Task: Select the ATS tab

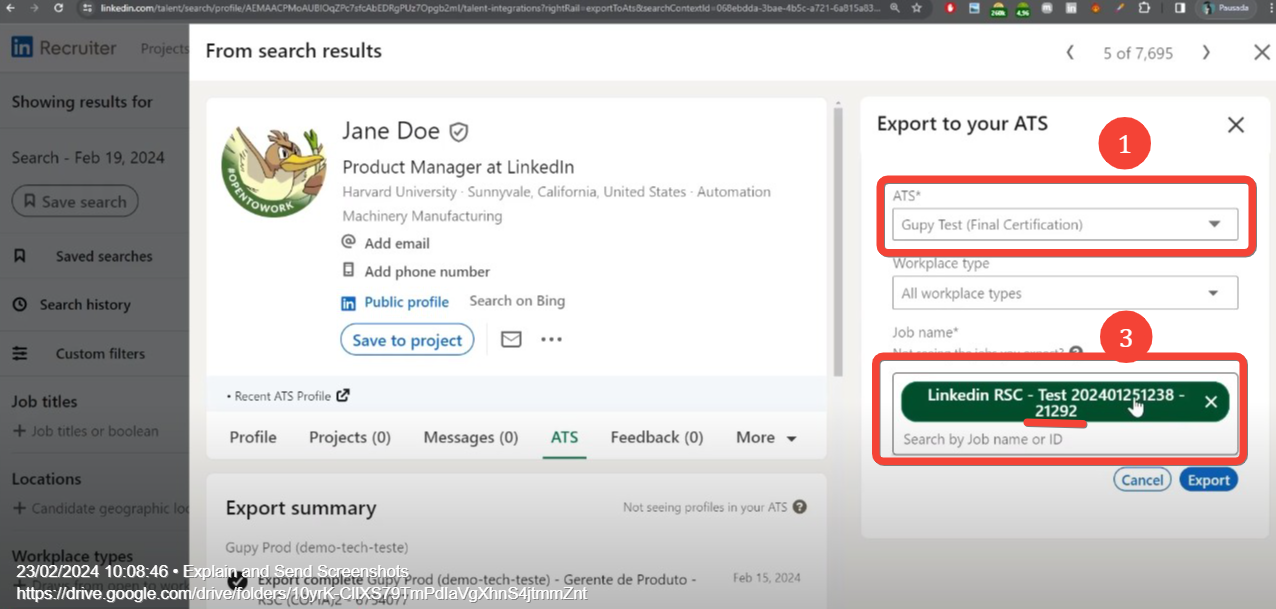Action: (x=564, y=437)
